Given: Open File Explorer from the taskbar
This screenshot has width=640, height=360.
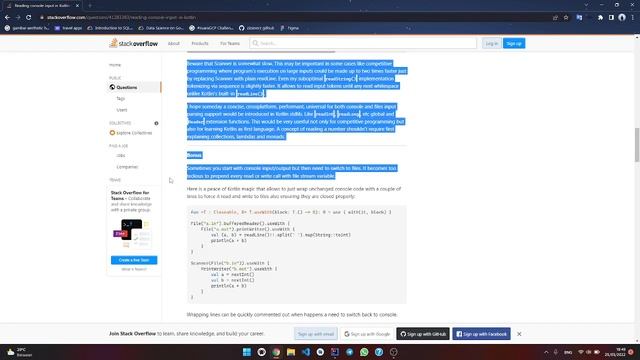Looking at the screenshot, I should pyautogui.click(x=291, y=352).
